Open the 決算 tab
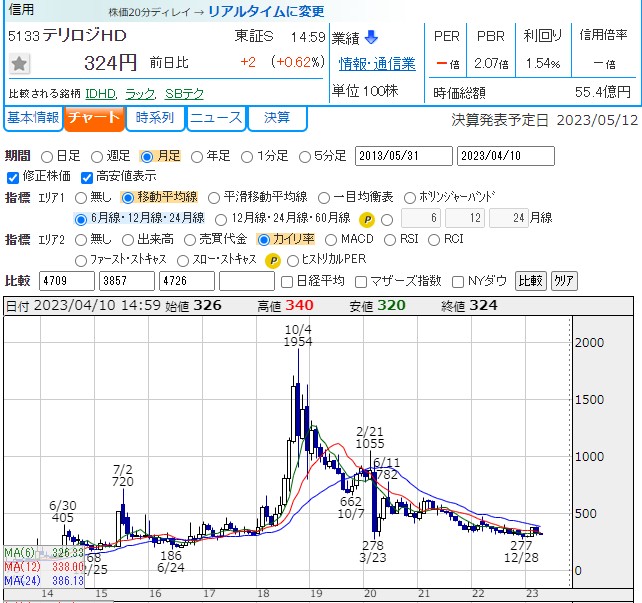The image size is (642, 603). 277,118
